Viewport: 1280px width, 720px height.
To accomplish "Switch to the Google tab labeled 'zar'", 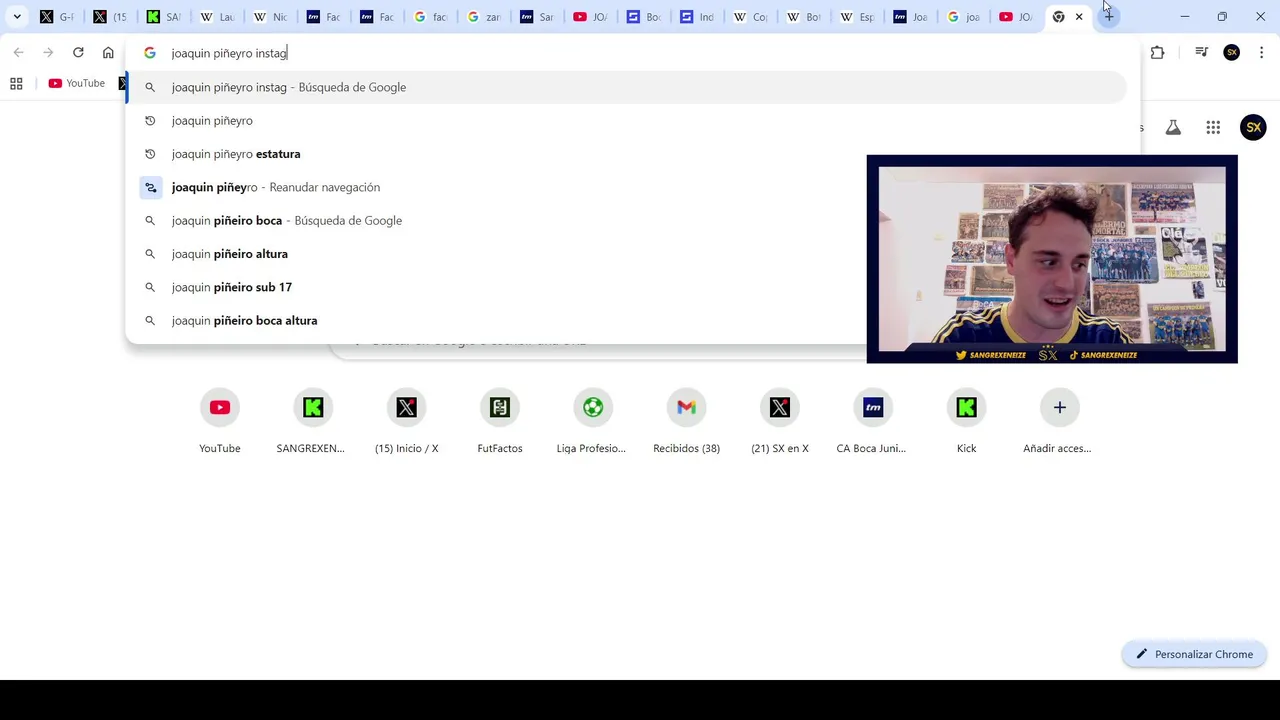I will tap(484, 17).
